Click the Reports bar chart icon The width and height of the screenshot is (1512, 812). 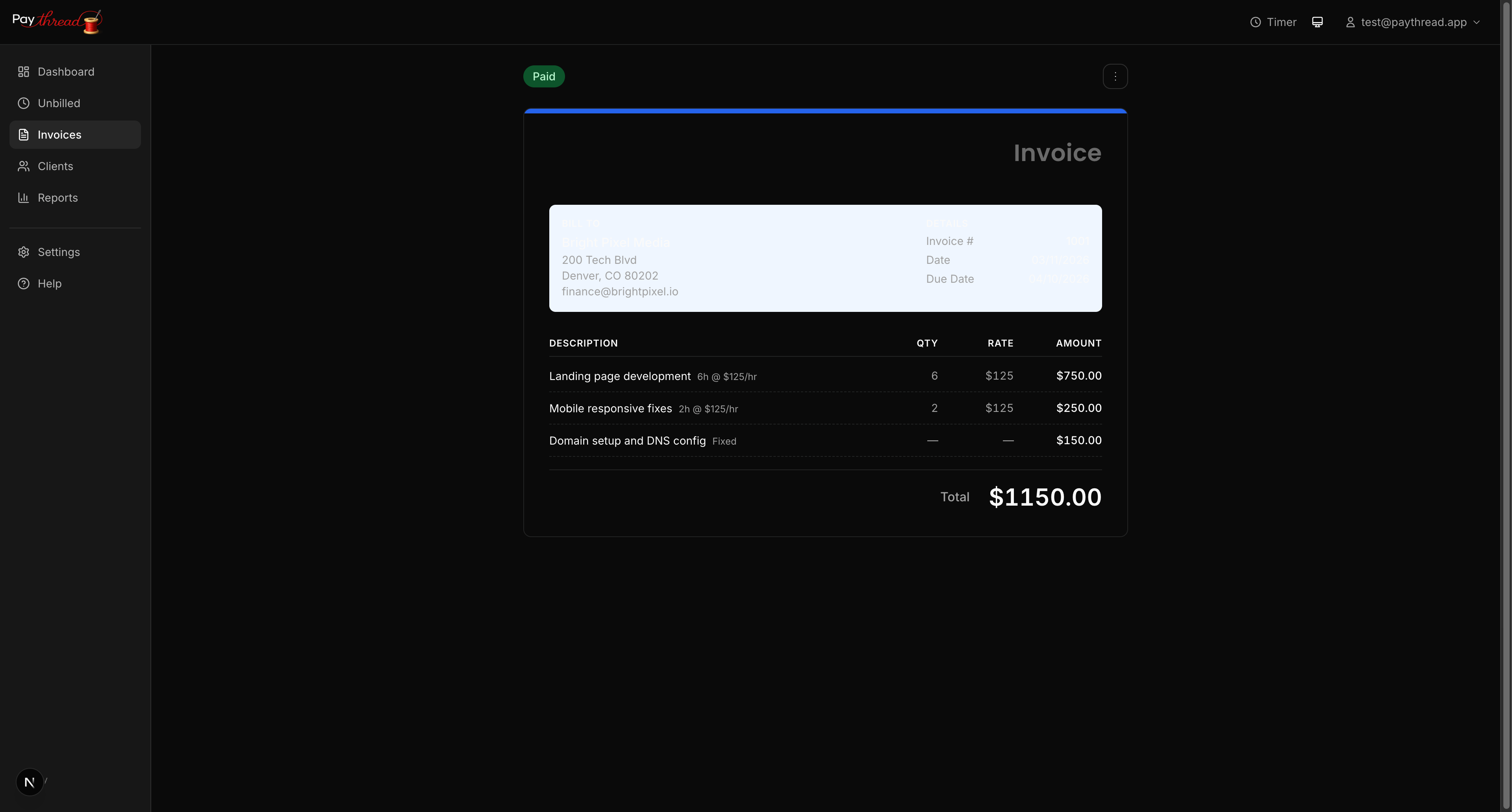pyautogui.click(x=24, y=198)
